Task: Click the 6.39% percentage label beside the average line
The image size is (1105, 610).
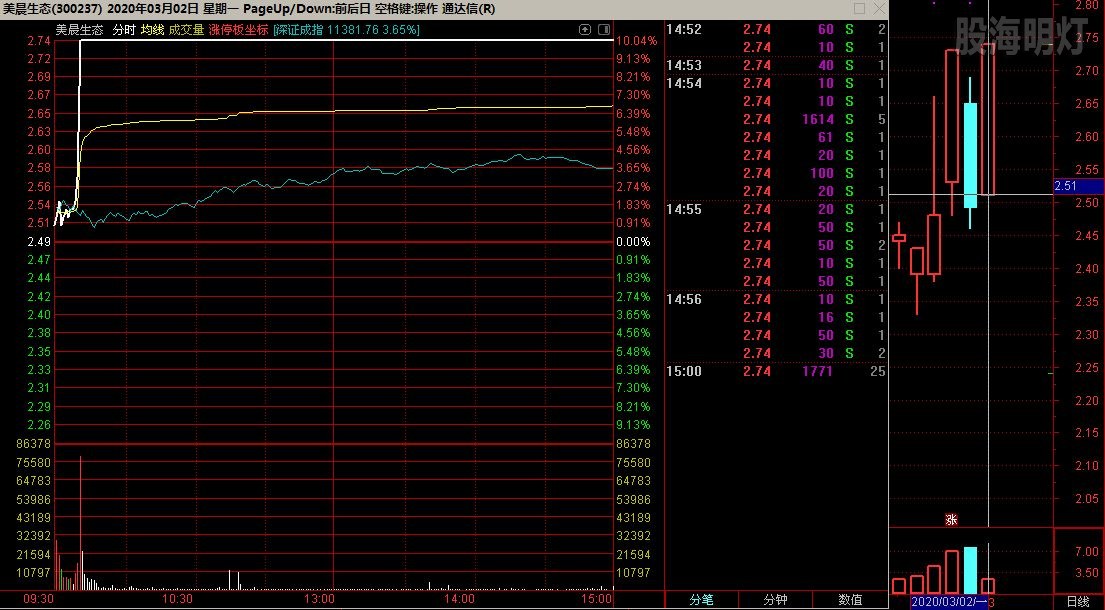Action: (x=633, y=113)
